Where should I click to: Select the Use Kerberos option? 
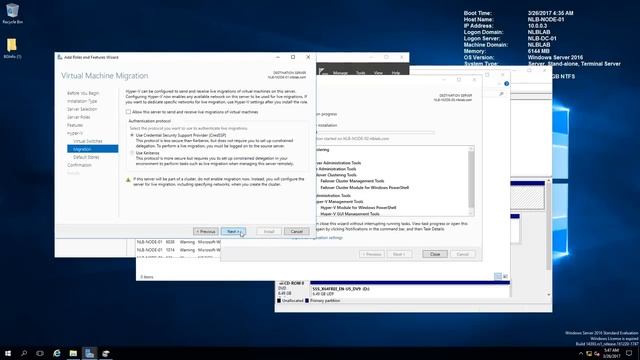pyautogui.click(x=132, y=153)
